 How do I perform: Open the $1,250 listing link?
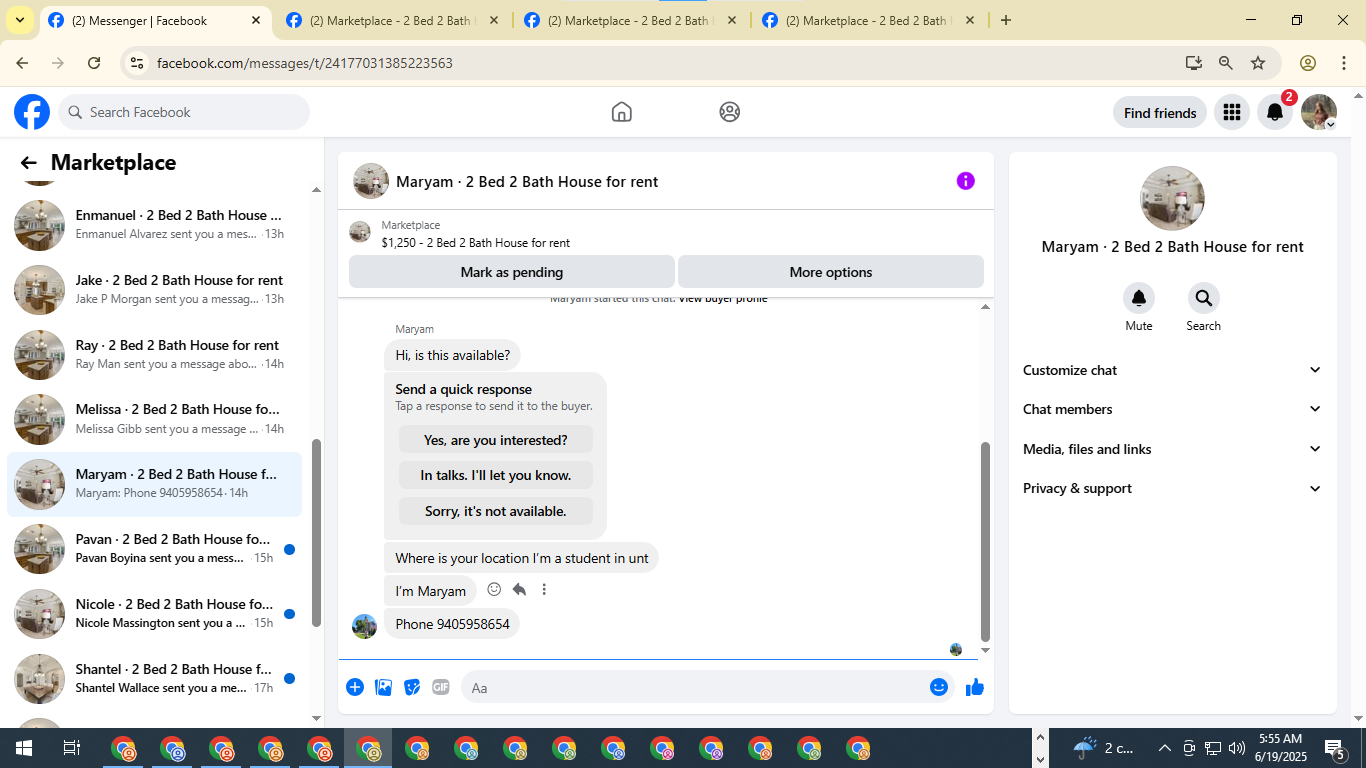476,243
